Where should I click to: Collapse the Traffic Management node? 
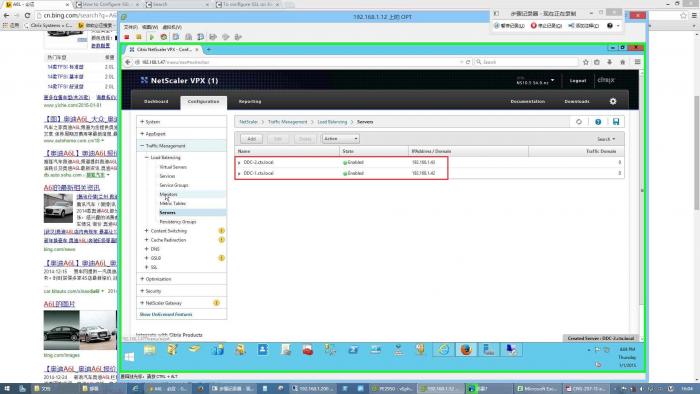(x=142, y=145)
